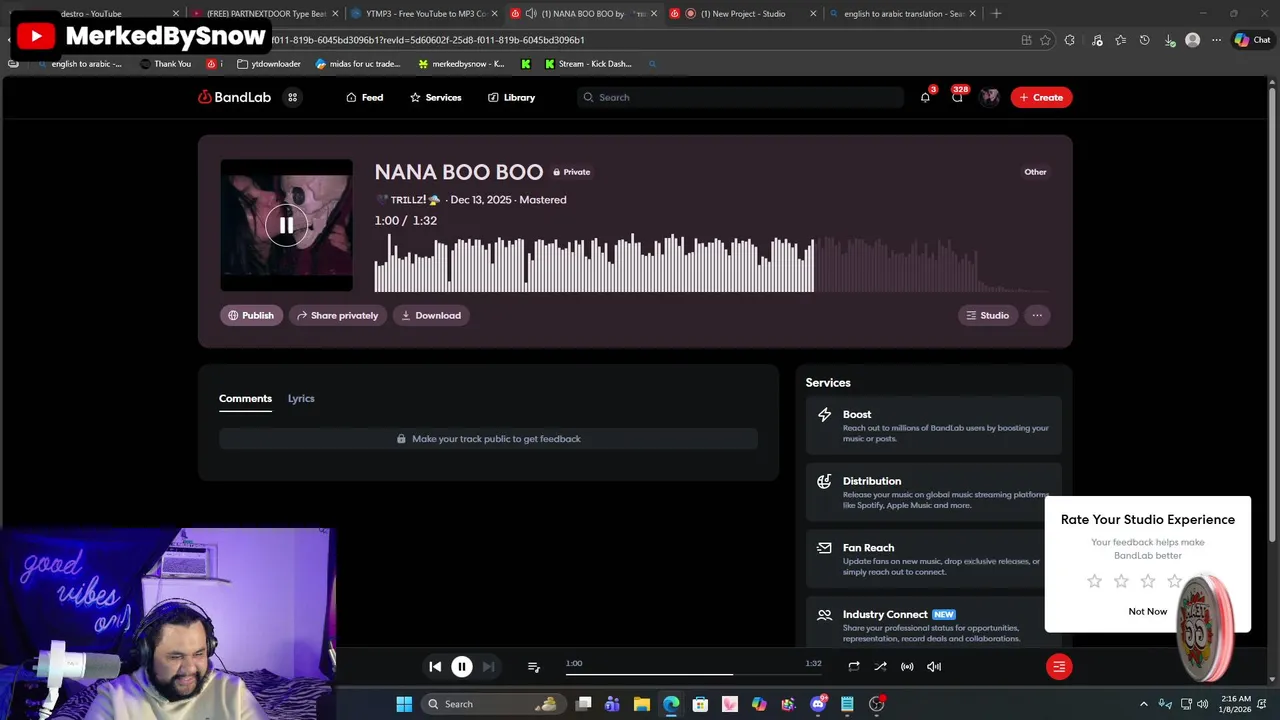This screenshot has height=720, width=1280.
Task: Toggle repeat in the player bar
Action: 853,666
